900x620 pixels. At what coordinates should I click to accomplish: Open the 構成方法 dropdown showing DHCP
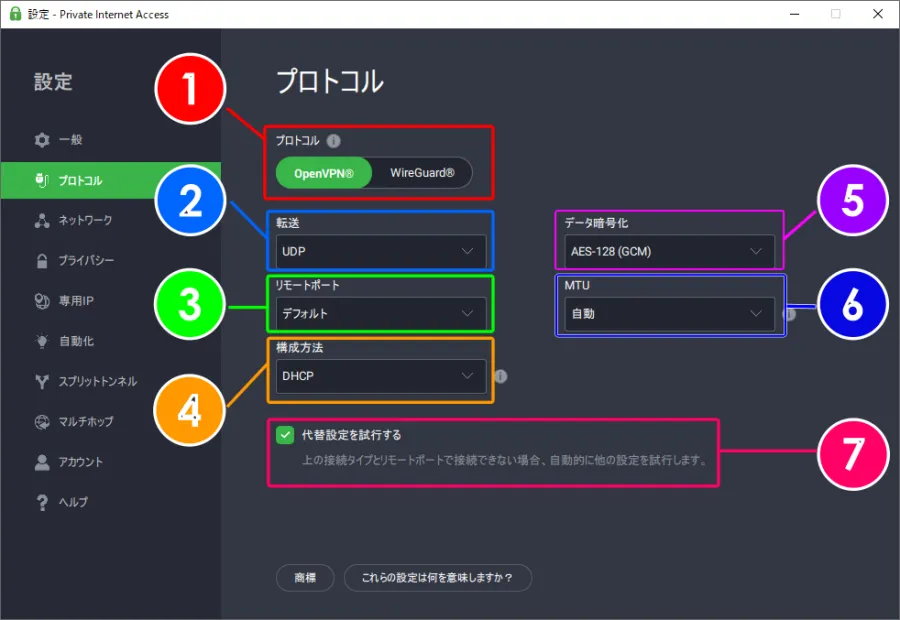[x=381, y=376]
